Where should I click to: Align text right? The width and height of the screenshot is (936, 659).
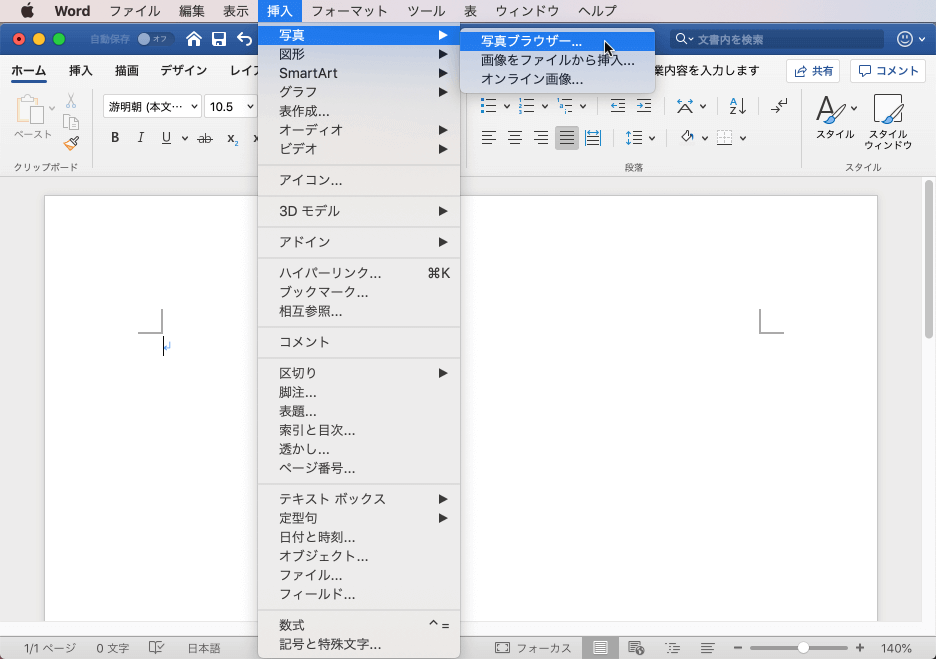coord(541,138)
